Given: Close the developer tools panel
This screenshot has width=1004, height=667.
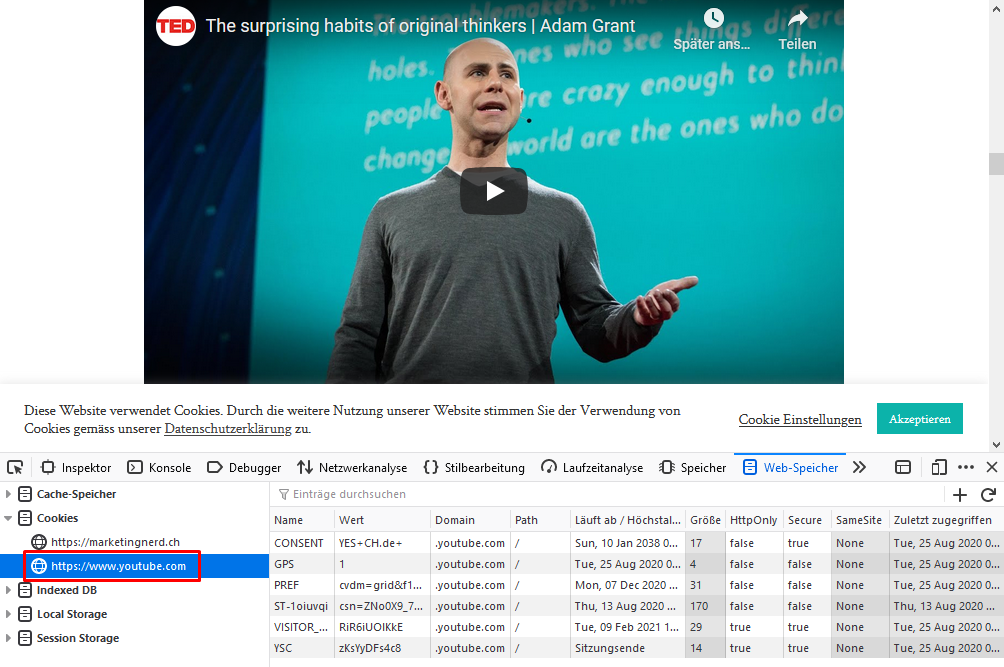Looking at the screenshot, I should point(992,467).
